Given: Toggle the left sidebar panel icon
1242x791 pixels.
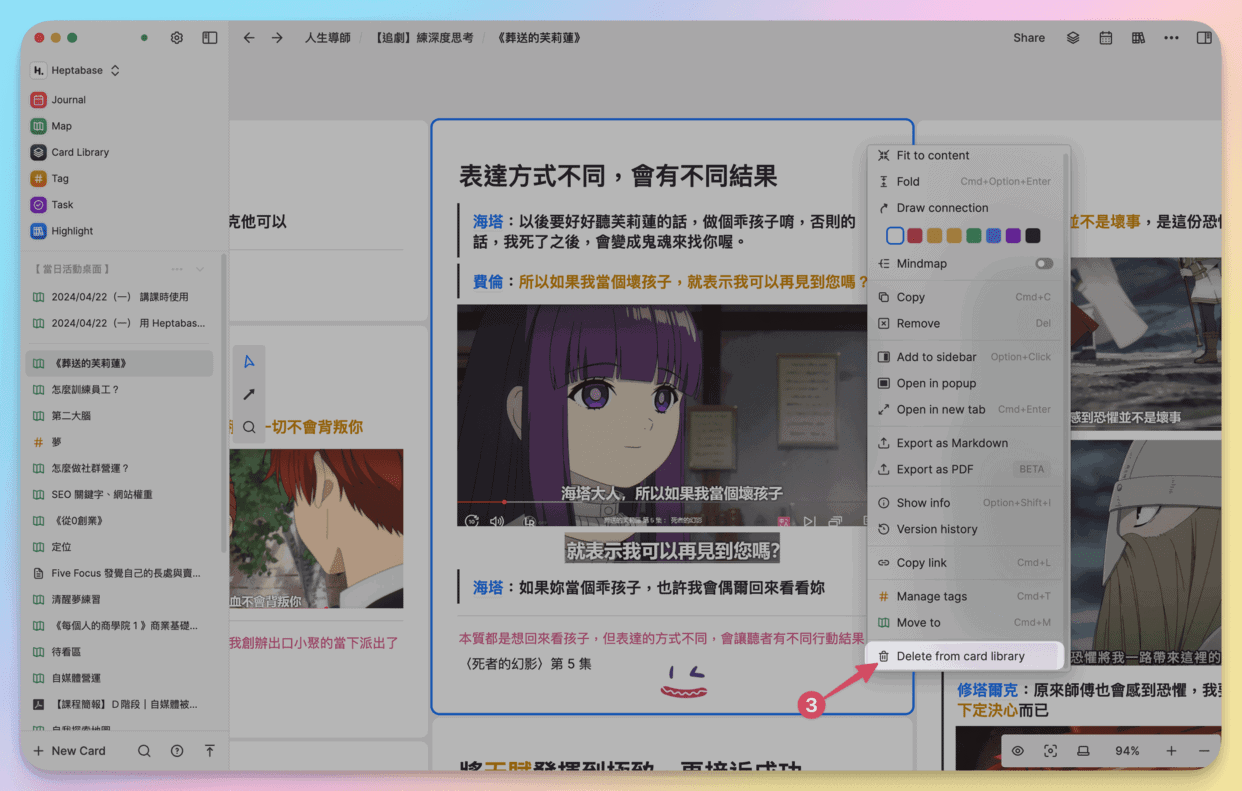Looking at the screenshot, I should tap(209, 38).
